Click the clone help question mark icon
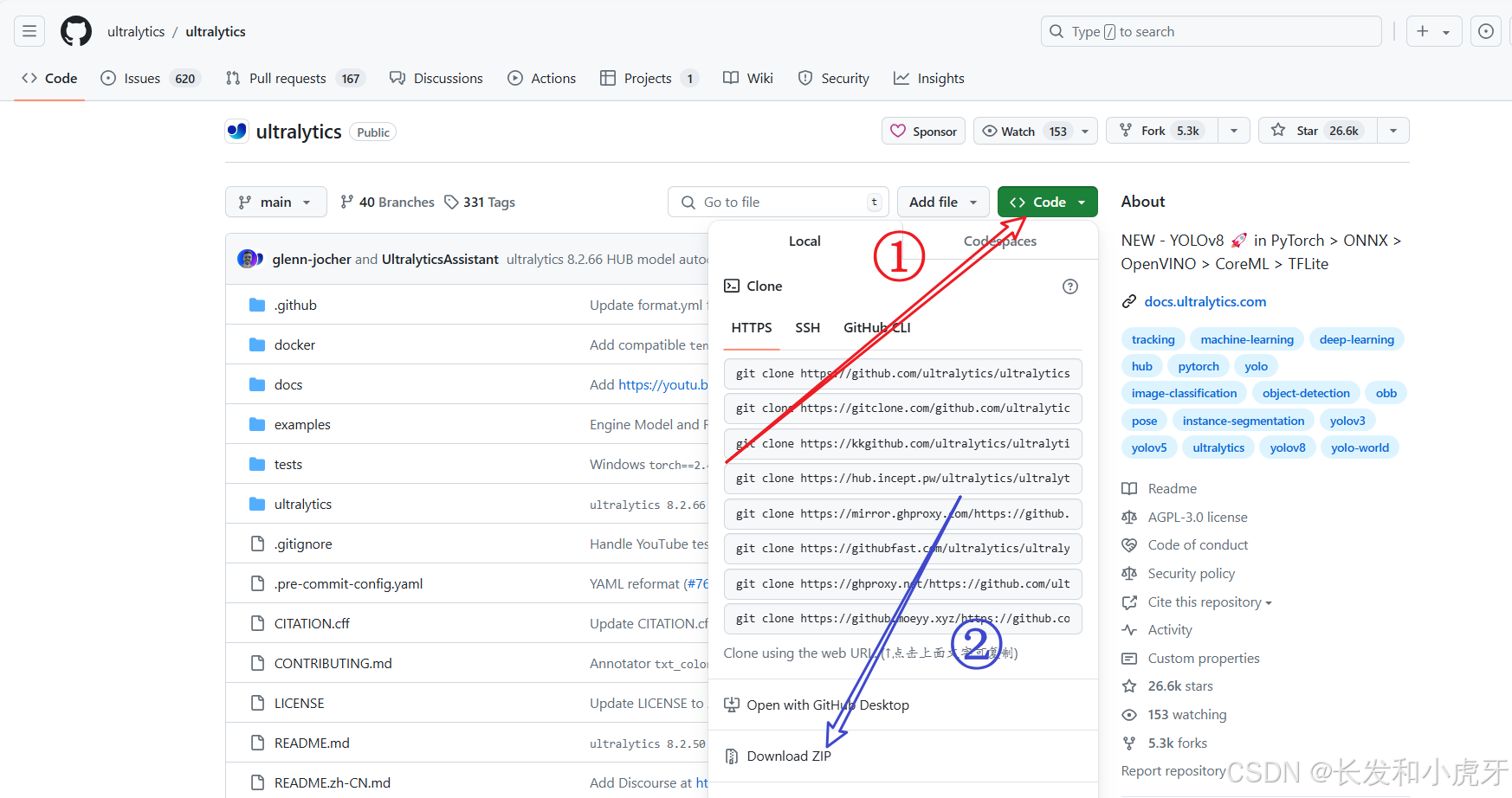 pyautogui.click(x=1070, y=286)
